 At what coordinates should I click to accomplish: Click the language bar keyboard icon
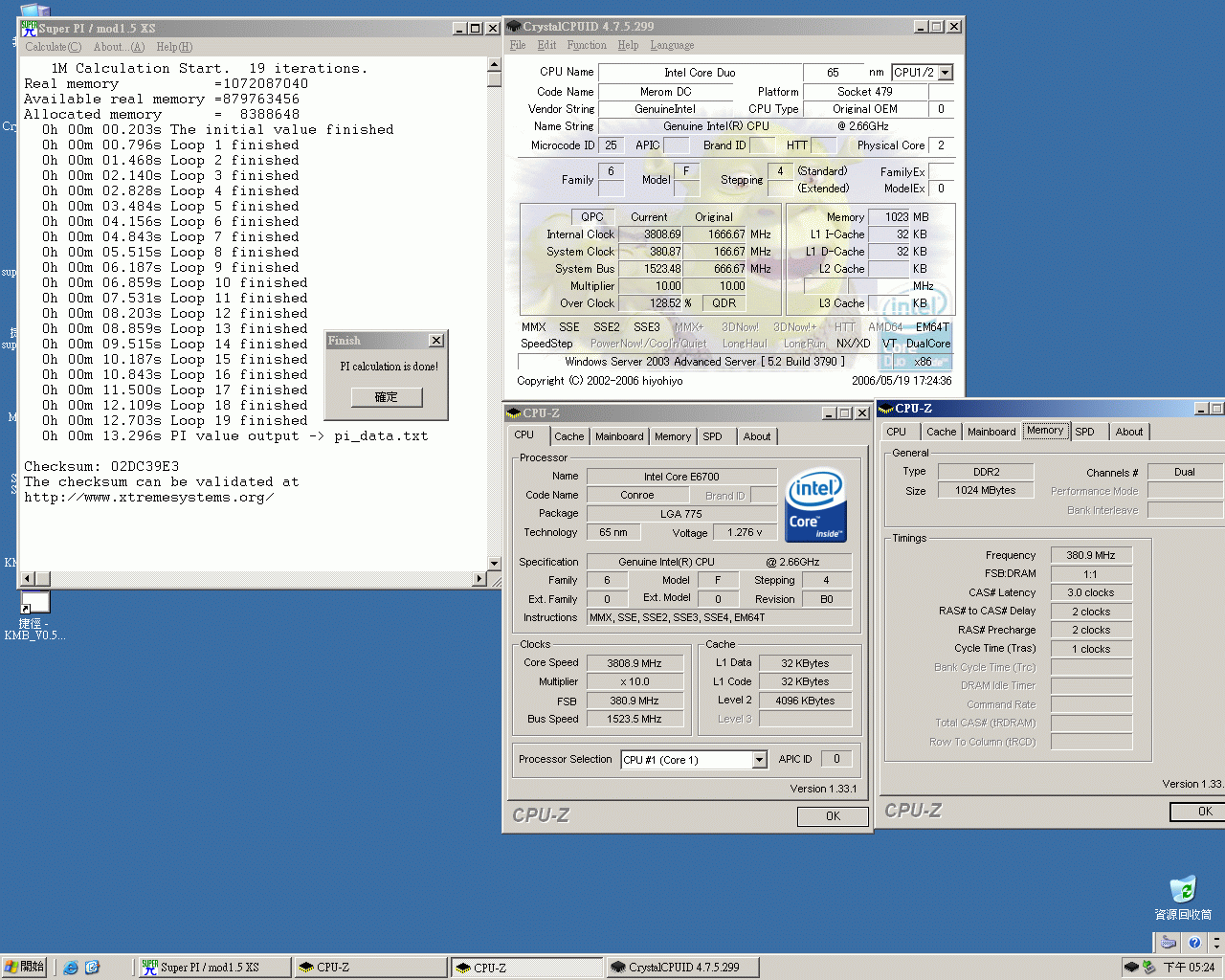click(1169, 942)
